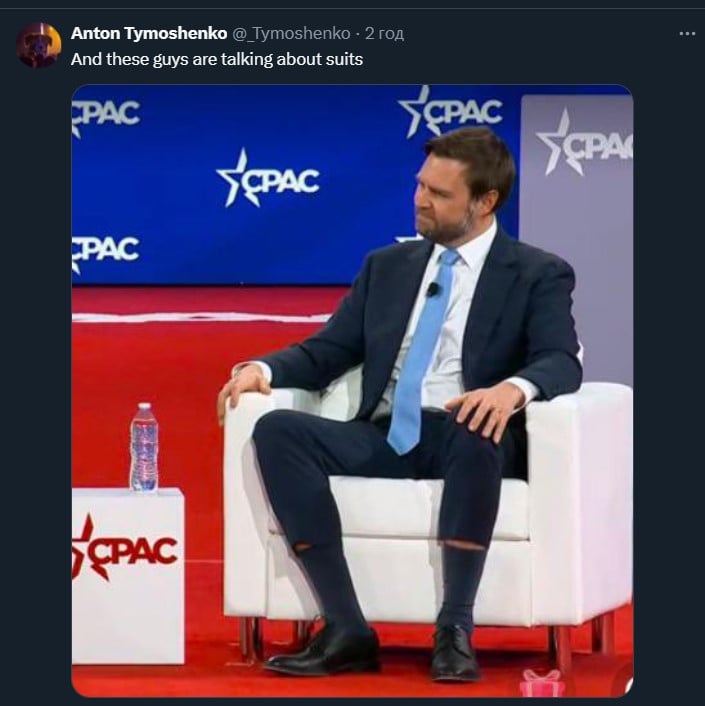705x706 pixels.
Task: Click the middle-left CPAC logo on backdrop
Action: pos(104,250)
